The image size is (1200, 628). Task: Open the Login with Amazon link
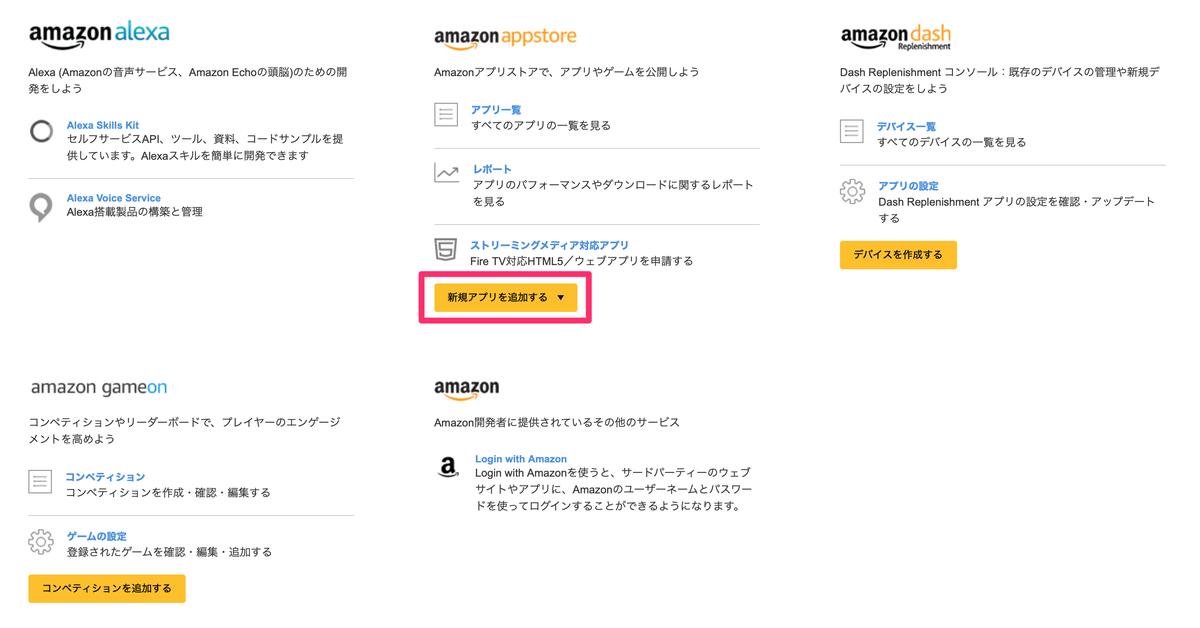(520, 458)
